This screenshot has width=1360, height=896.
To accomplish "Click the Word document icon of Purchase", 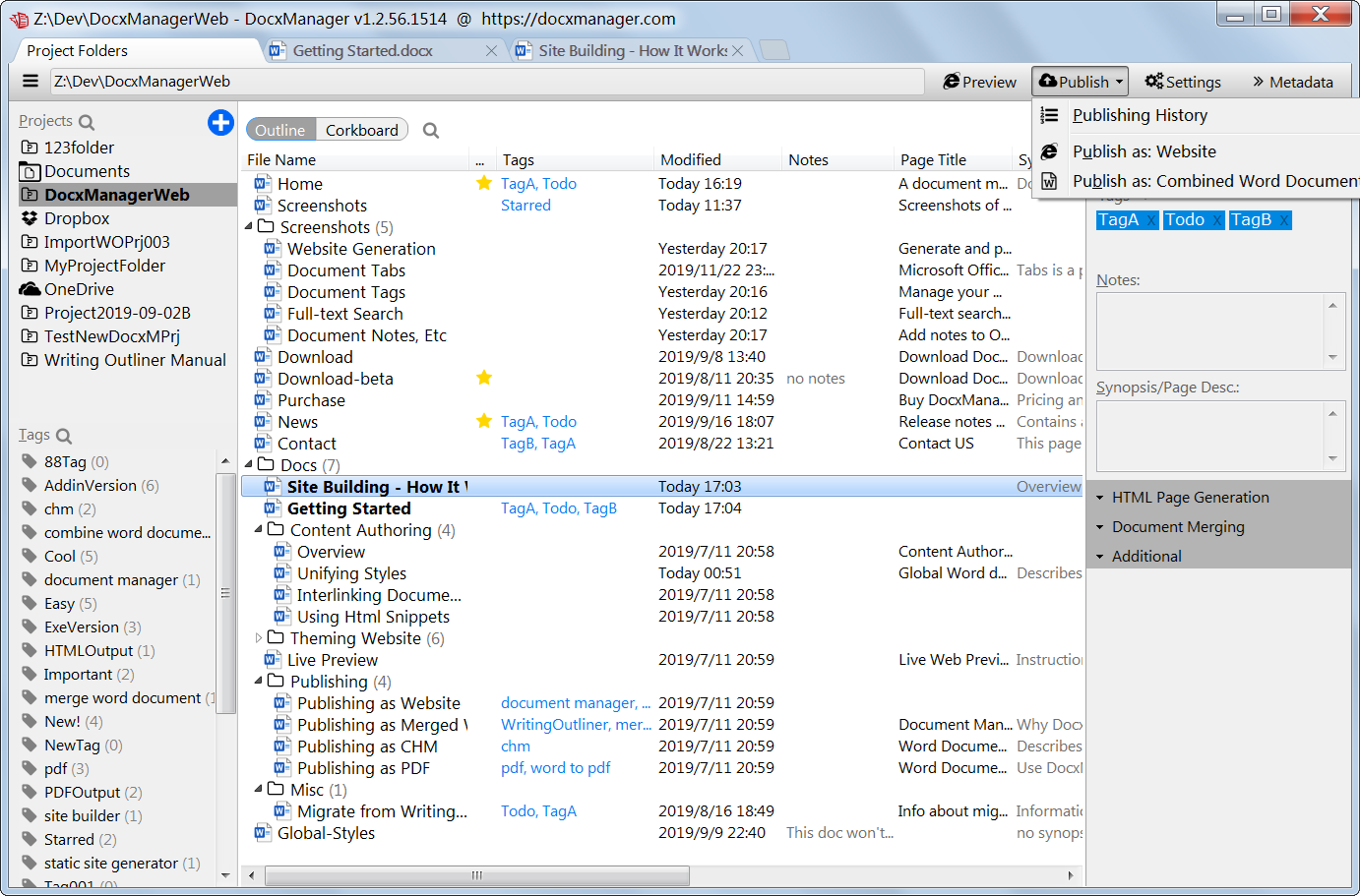I will (x=263, y=400).
